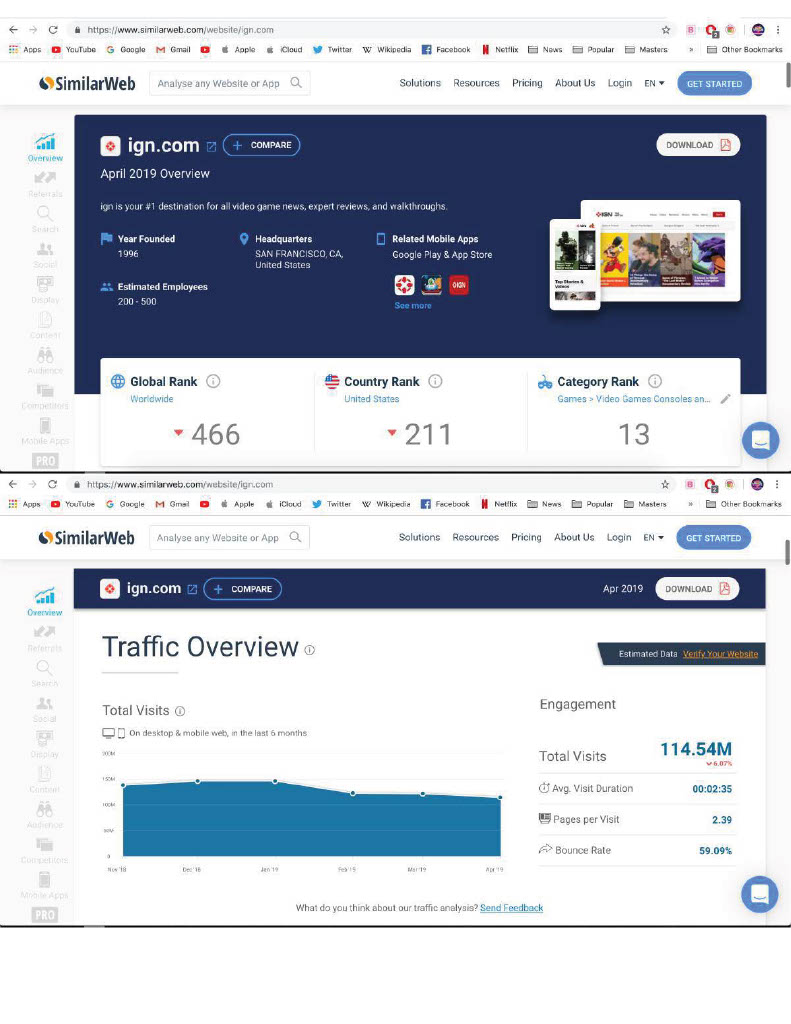Expand bookmarks overflow chevron in top window
The width and height of the screenshot is (791, 1024).
point(690,50)
